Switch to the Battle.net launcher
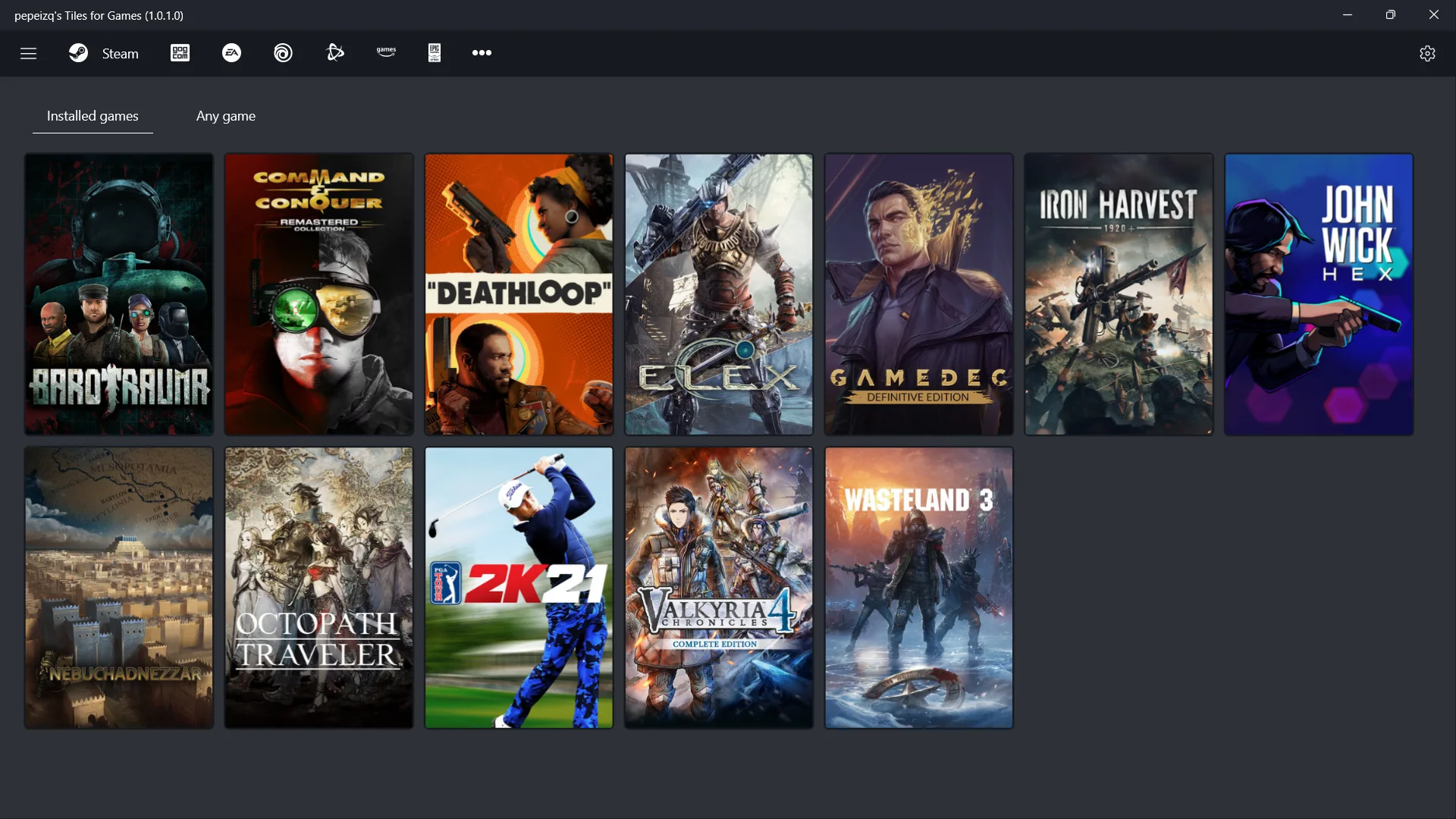The height and width of the screenshot is (819, 1456). (x=334, y=53)
